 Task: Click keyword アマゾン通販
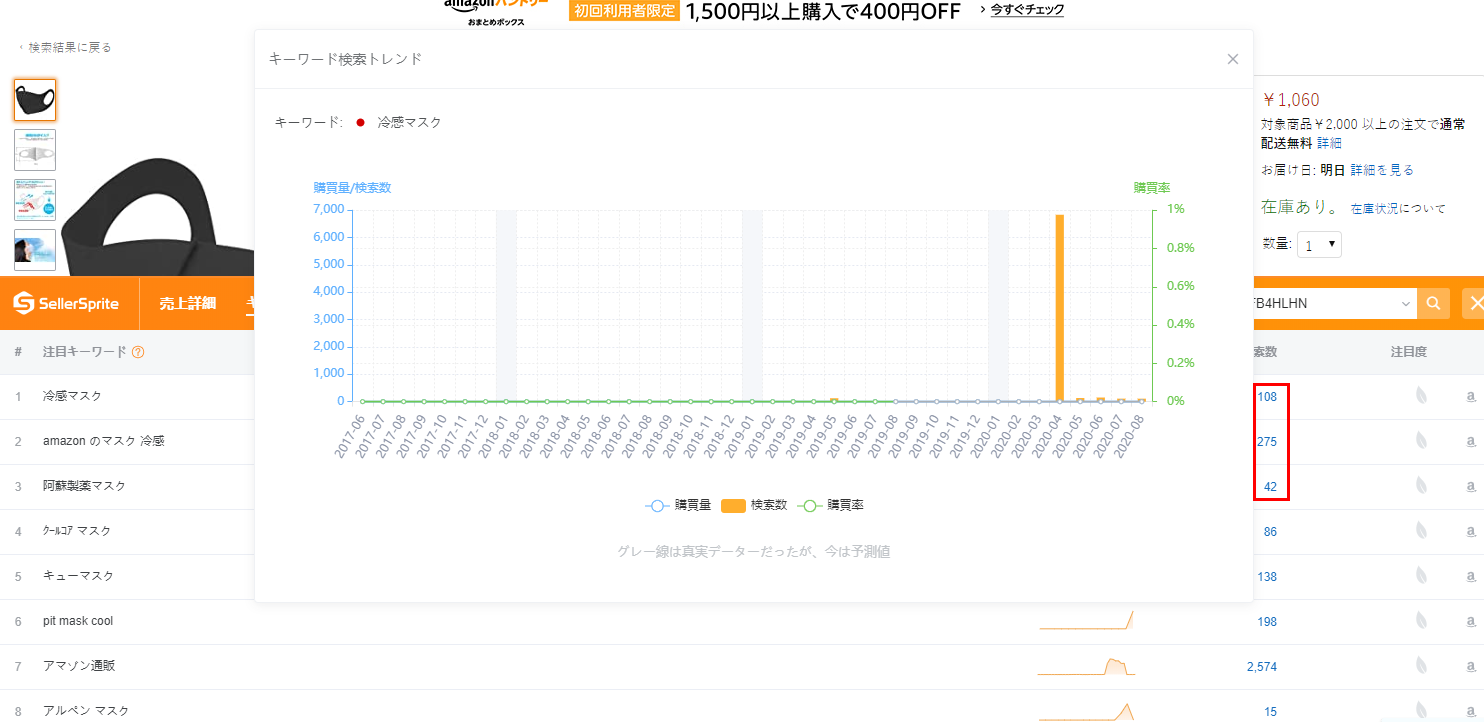(x=79, y=666)
